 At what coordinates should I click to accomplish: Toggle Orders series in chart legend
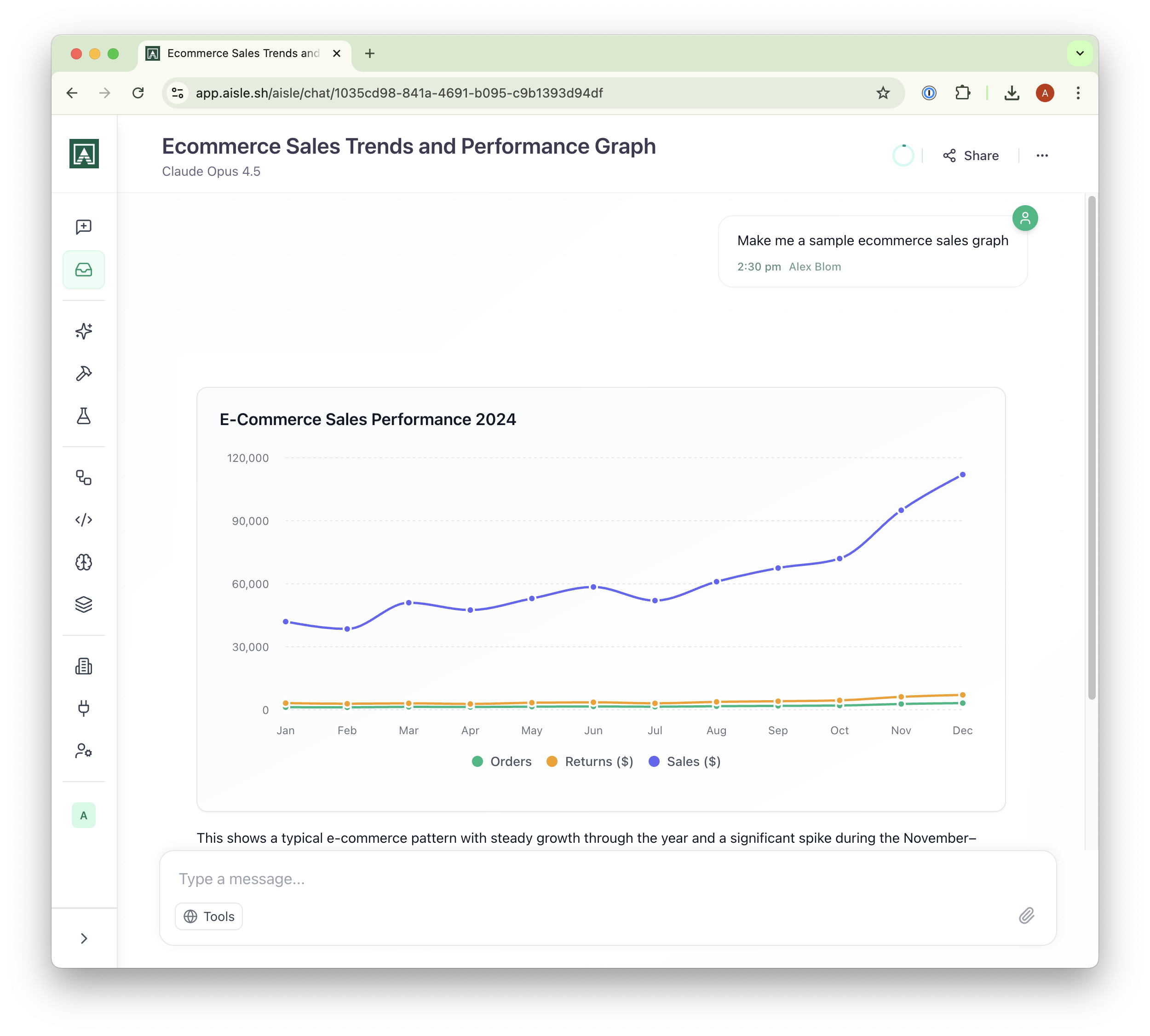coord(501,762)
